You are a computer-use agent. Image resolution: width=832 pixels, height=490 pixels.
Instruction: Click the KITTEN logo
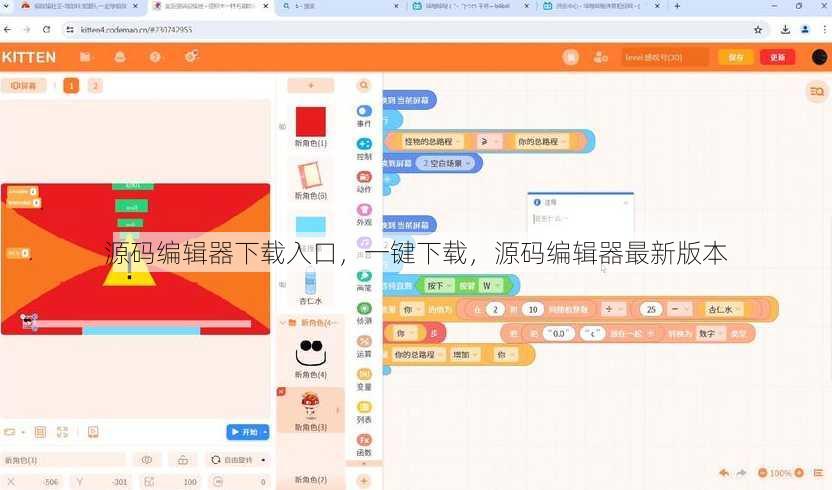coord(29,57)
